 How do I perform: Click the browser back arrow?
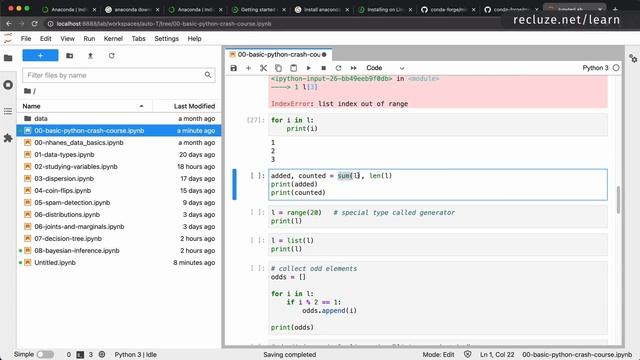[9, 24]
